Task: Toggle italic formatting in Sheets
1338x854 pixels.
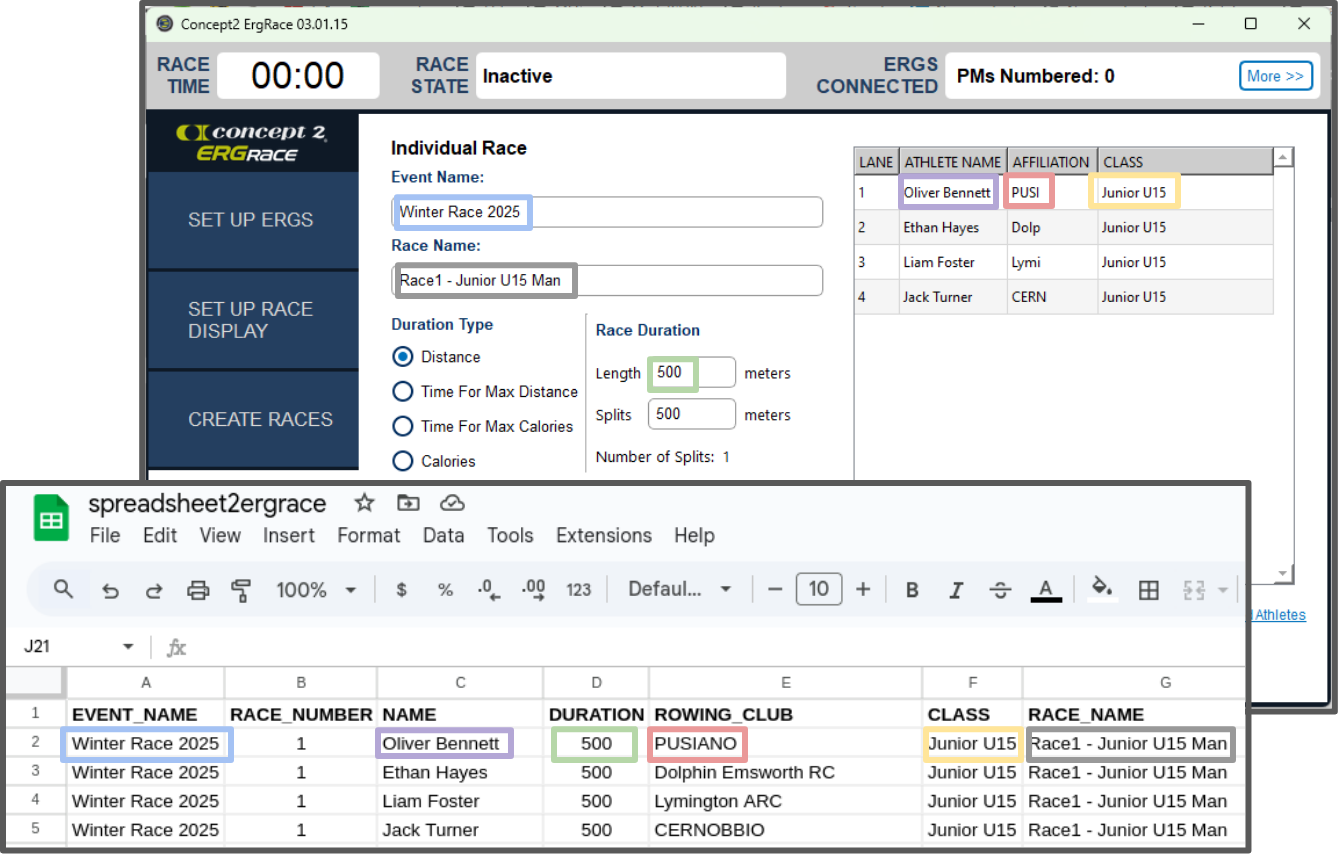Action: (956, 590)
